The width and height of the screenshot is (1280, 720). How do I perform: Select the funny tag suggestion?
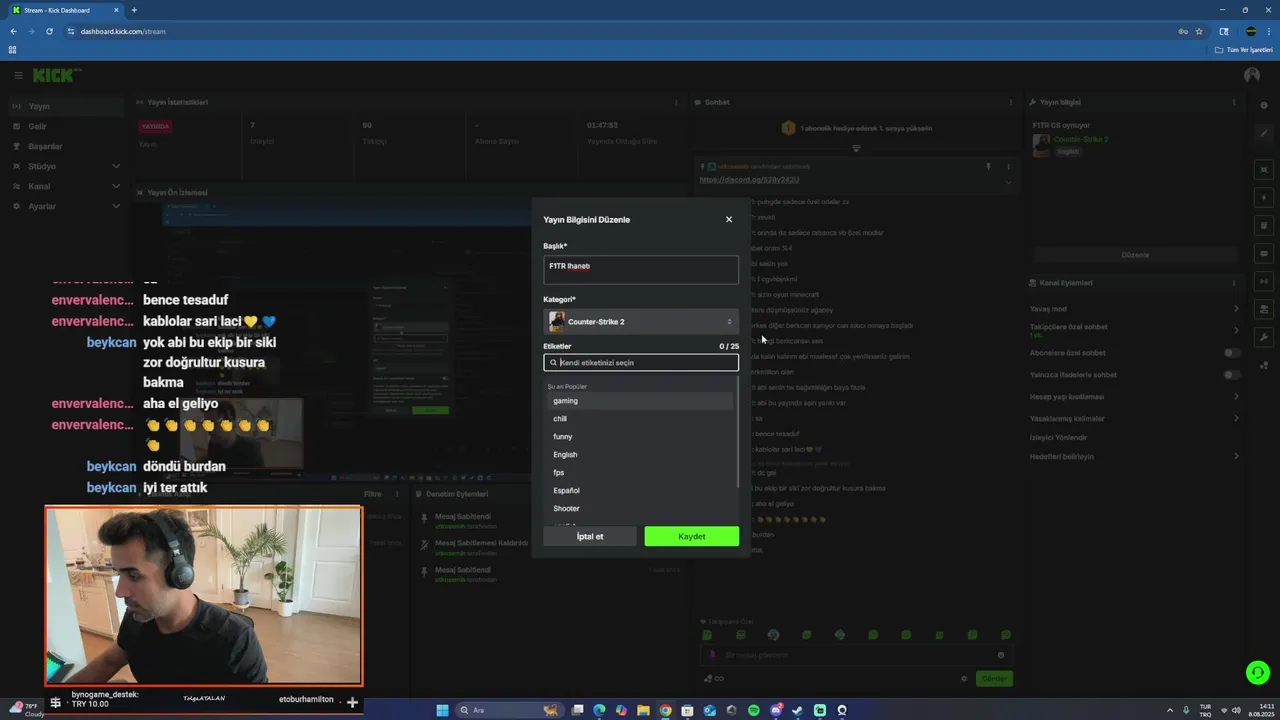(641, 437)
